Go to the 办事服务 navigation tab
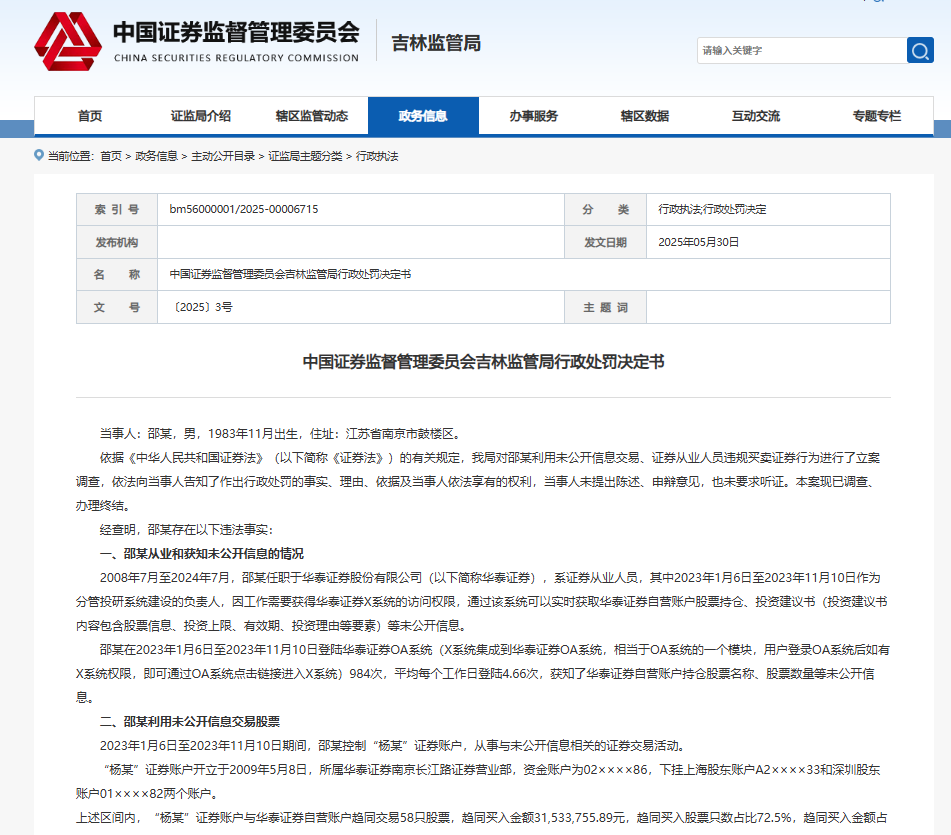This screenshot has width=951, height=835. (x=533, y=116)
